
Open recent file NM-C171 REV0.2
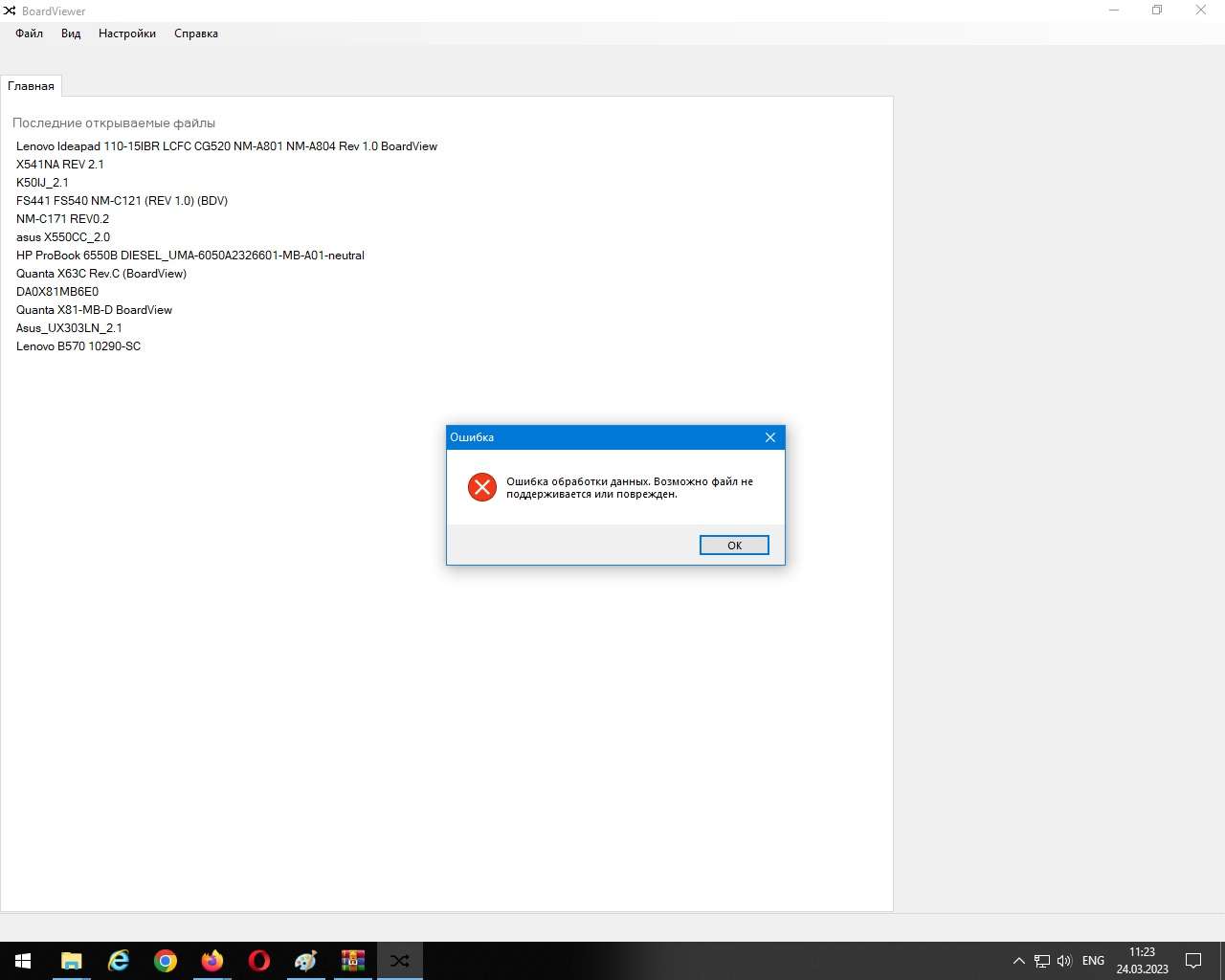coord(62,219)
